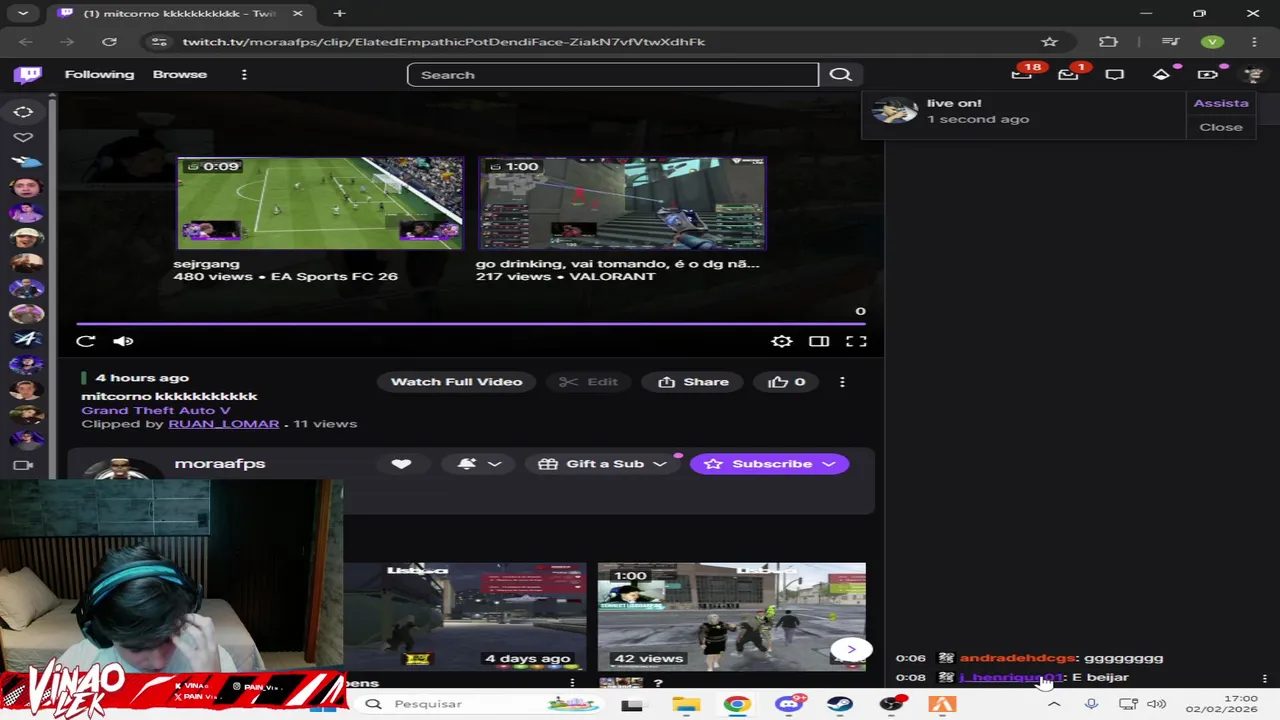Viewport: 1280px width, 720px height.
Task: Seek on the purple clip progress bar
Action: [471, 323]
